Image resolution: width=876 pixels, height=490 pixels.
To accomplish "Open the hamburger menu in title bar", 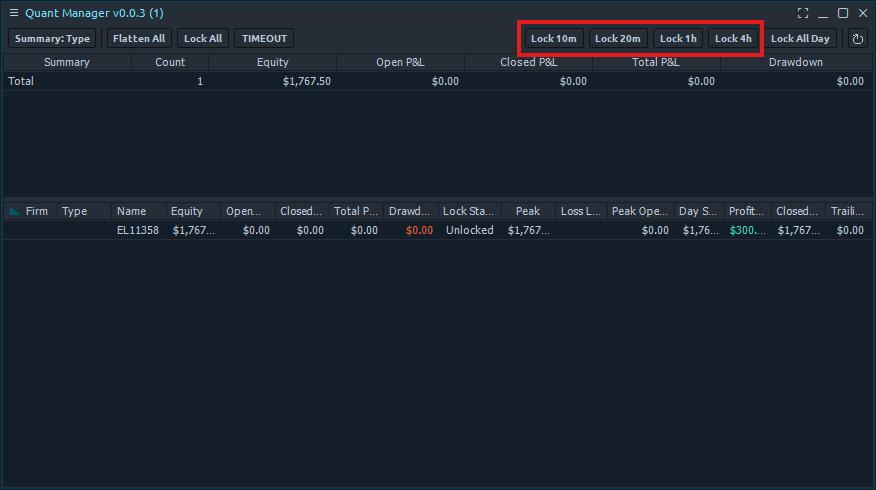I will point(14,13).
